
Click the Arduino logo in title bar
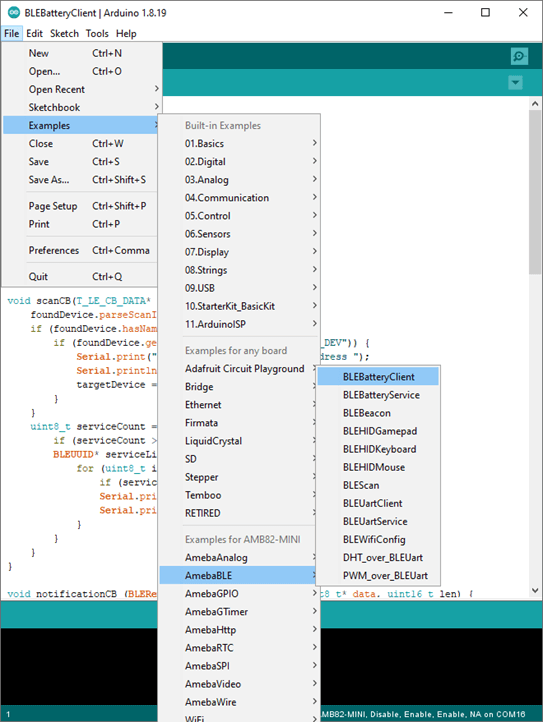tap(14, 13)
